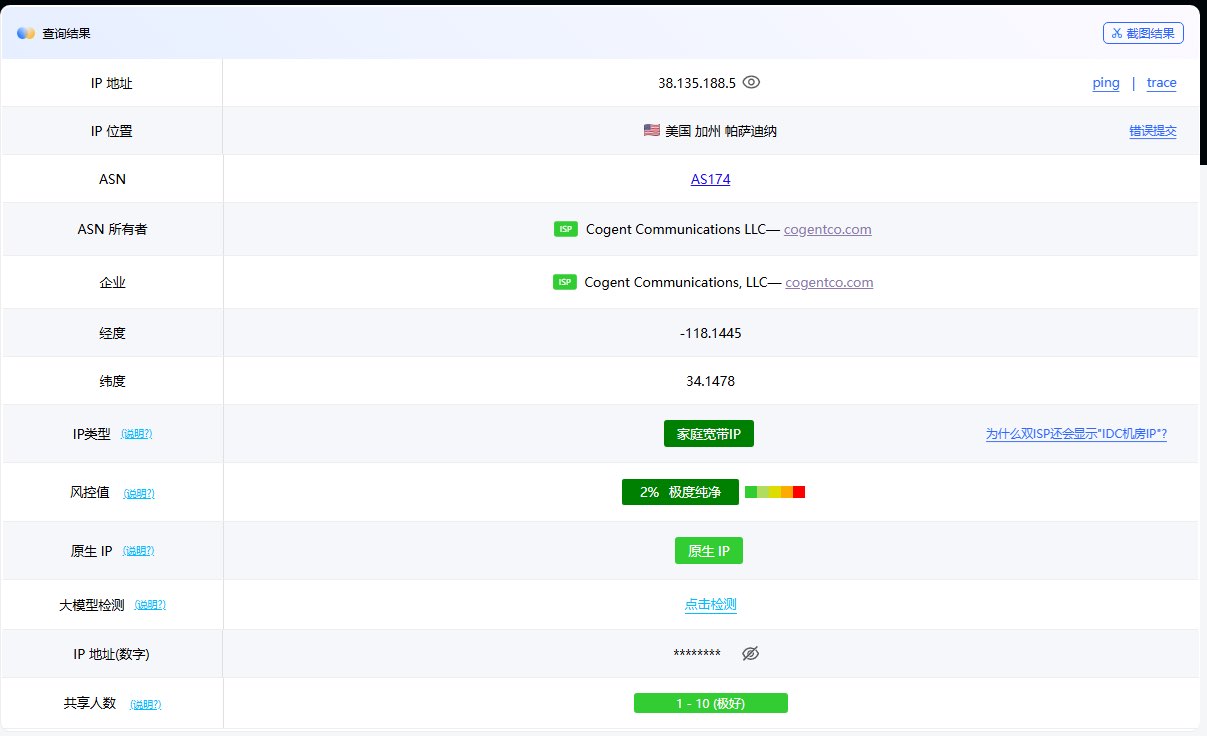Click the 纬度 row label
This screenshot has height=736, width=1207.
click(x=112, y=381)
